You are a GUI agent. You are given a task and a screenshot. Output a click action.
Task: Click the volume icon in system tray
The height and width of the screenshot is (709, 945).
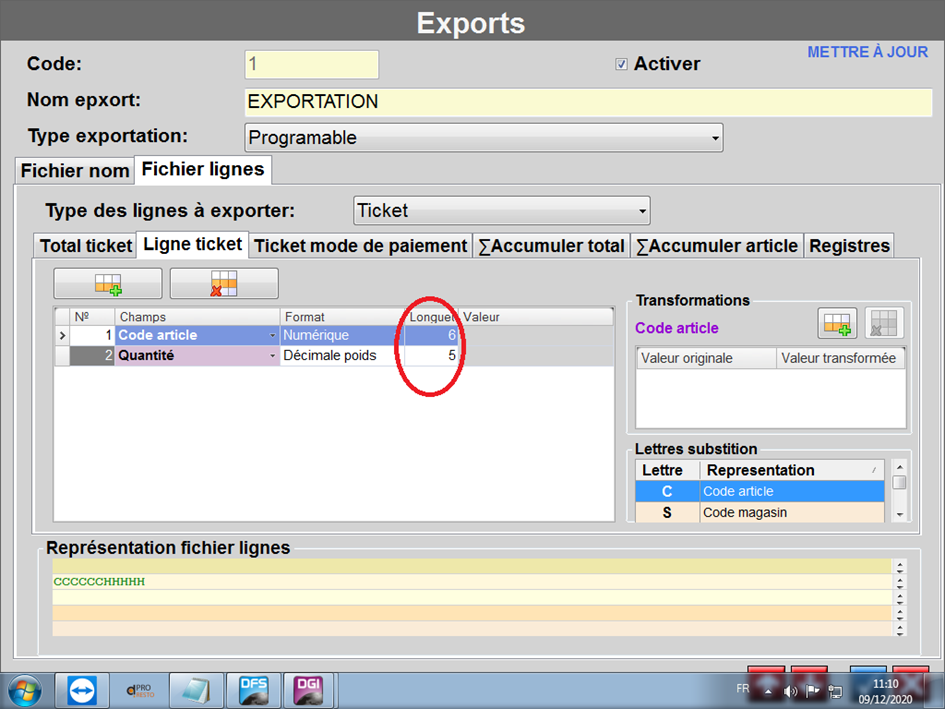[x=790, y=690]
